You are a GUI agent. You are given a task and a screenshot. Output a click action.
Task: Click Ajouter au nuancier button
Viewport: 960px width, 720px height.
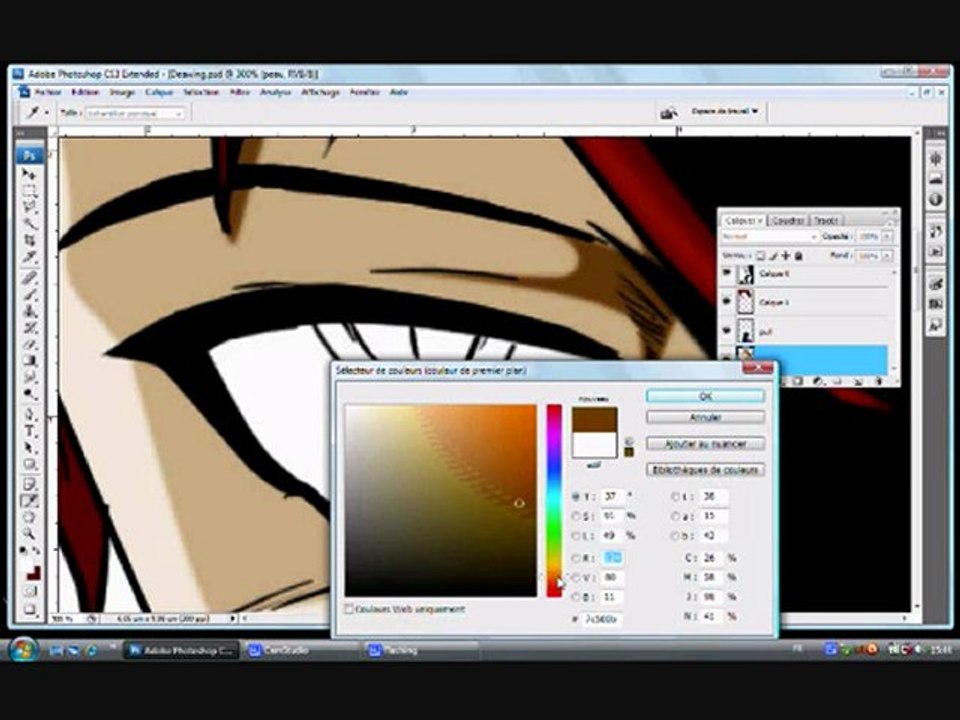pos(705,444)
